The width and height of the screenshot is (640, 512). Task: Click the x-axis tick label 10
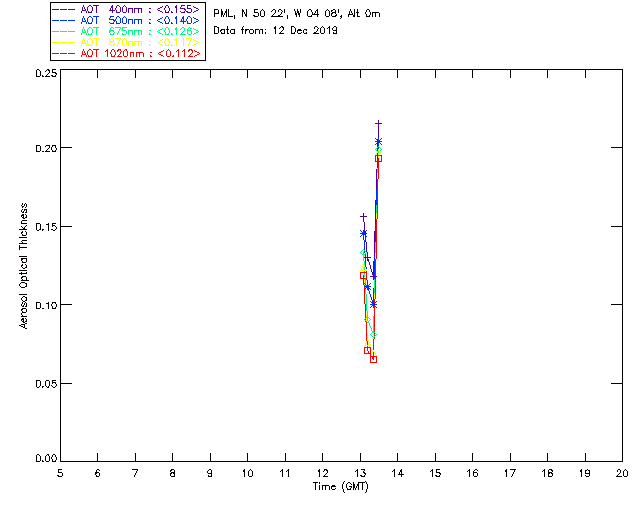(248, 473)
